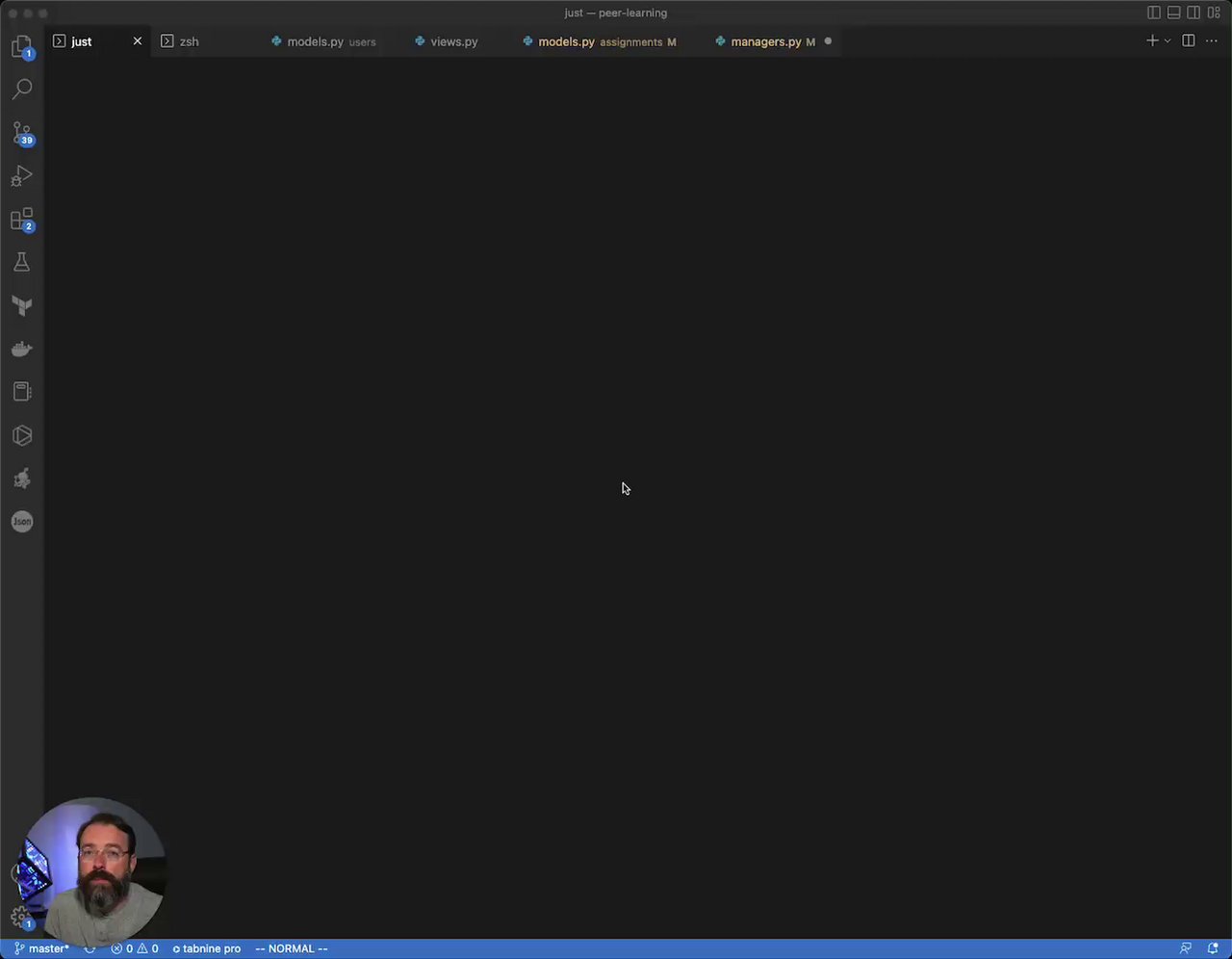The width and height of the screenshot is (1232, 959).
Task: Synchronize changes via status bar icon
Action: point(90,948)
